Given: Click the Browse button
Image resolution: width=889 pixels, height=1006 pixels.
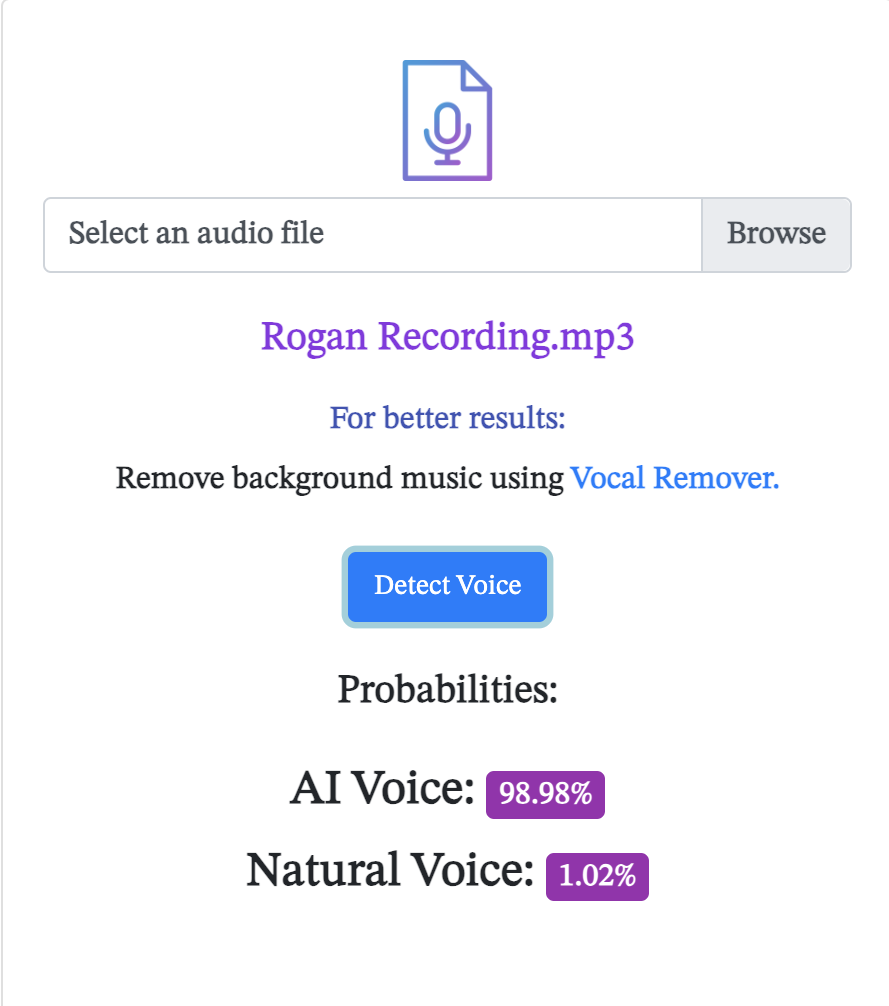Looking at the screenshot, I should (776, 234).
